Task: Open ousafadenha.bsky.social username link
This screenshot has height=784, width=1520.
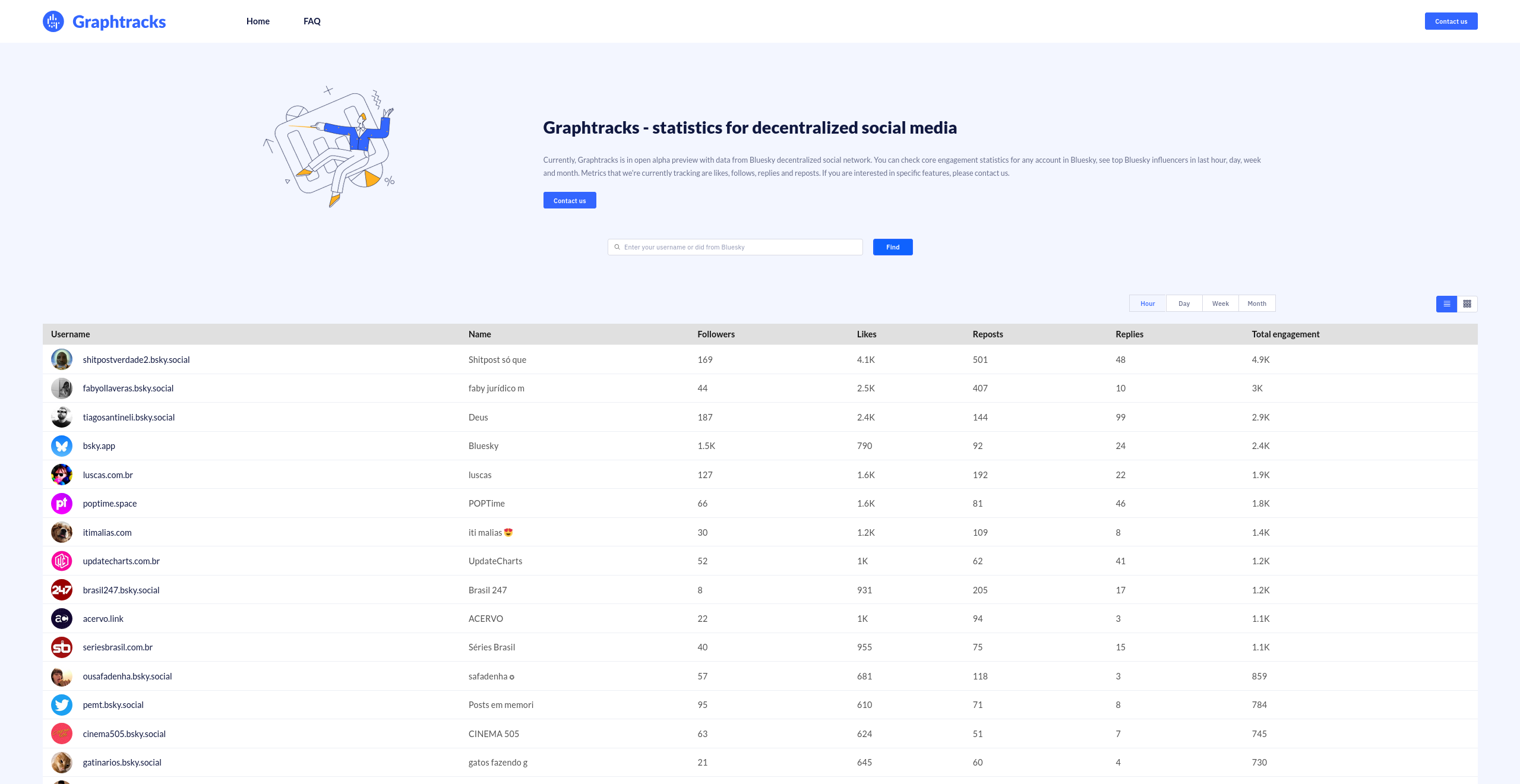Action: (127, 676)
